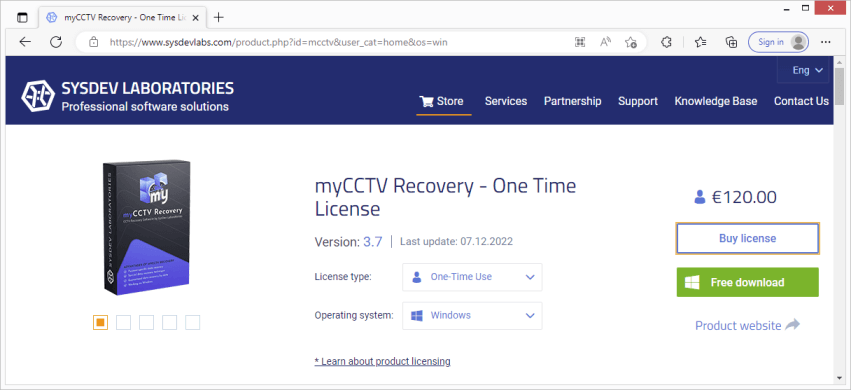
Task: Click inside the URL address field
Action: pos(336,42)
